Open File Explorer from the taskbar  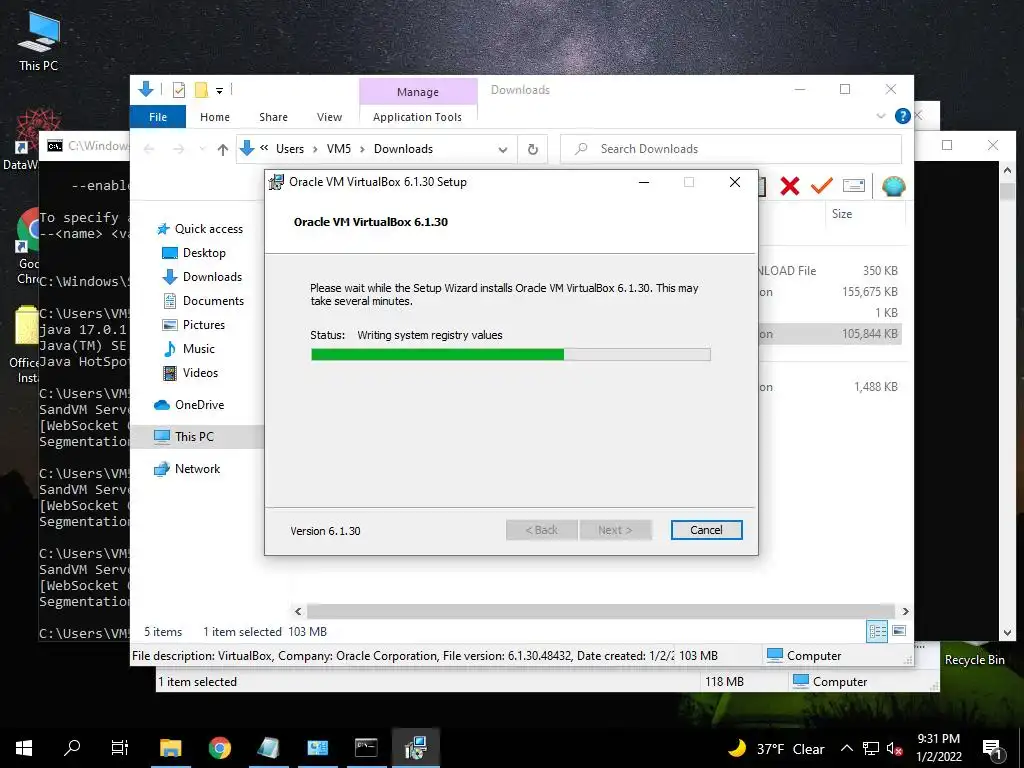[170, 748]
